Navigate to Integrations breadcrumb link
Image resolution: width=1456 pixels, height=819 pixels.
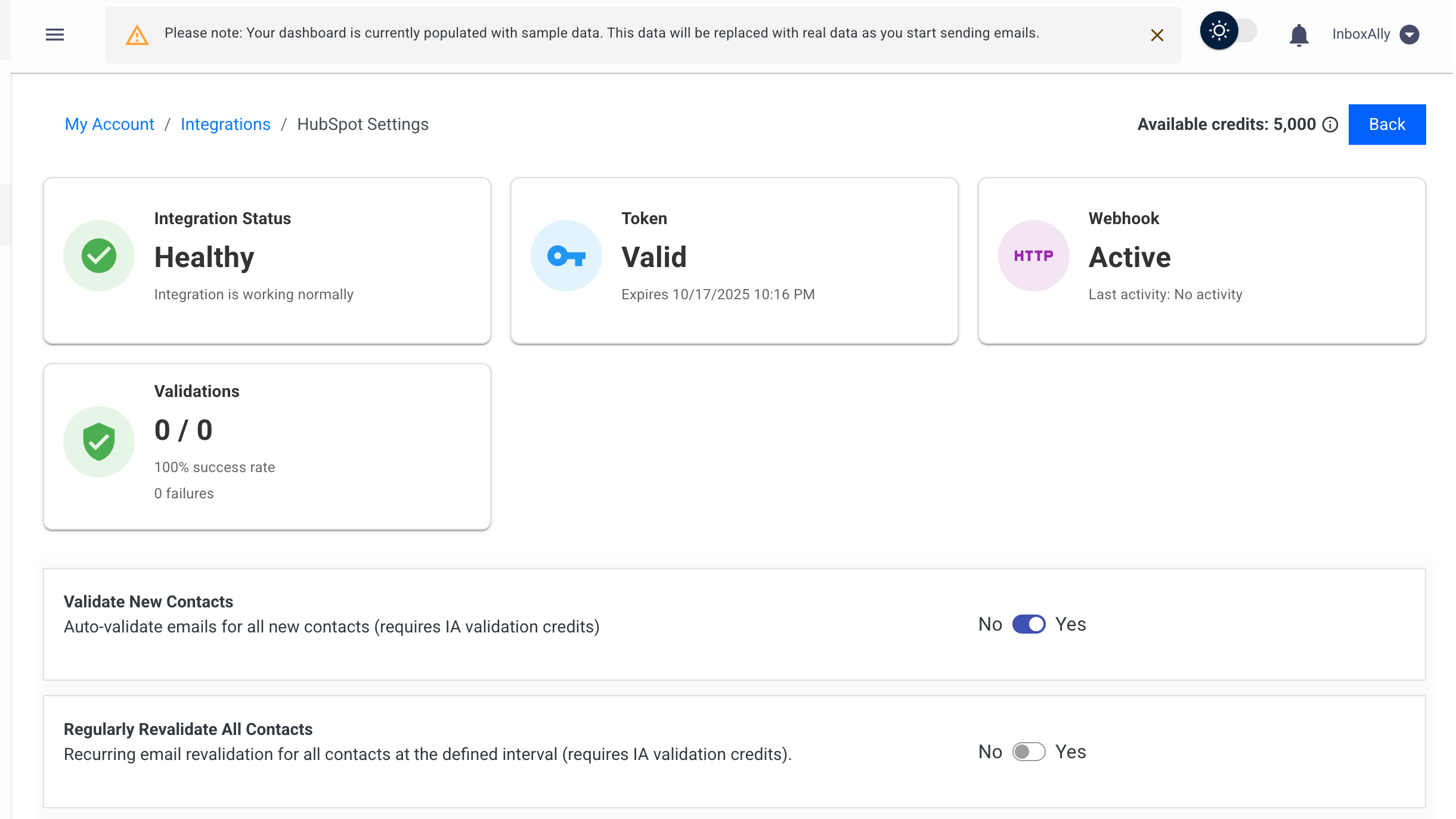coord(225,125)
